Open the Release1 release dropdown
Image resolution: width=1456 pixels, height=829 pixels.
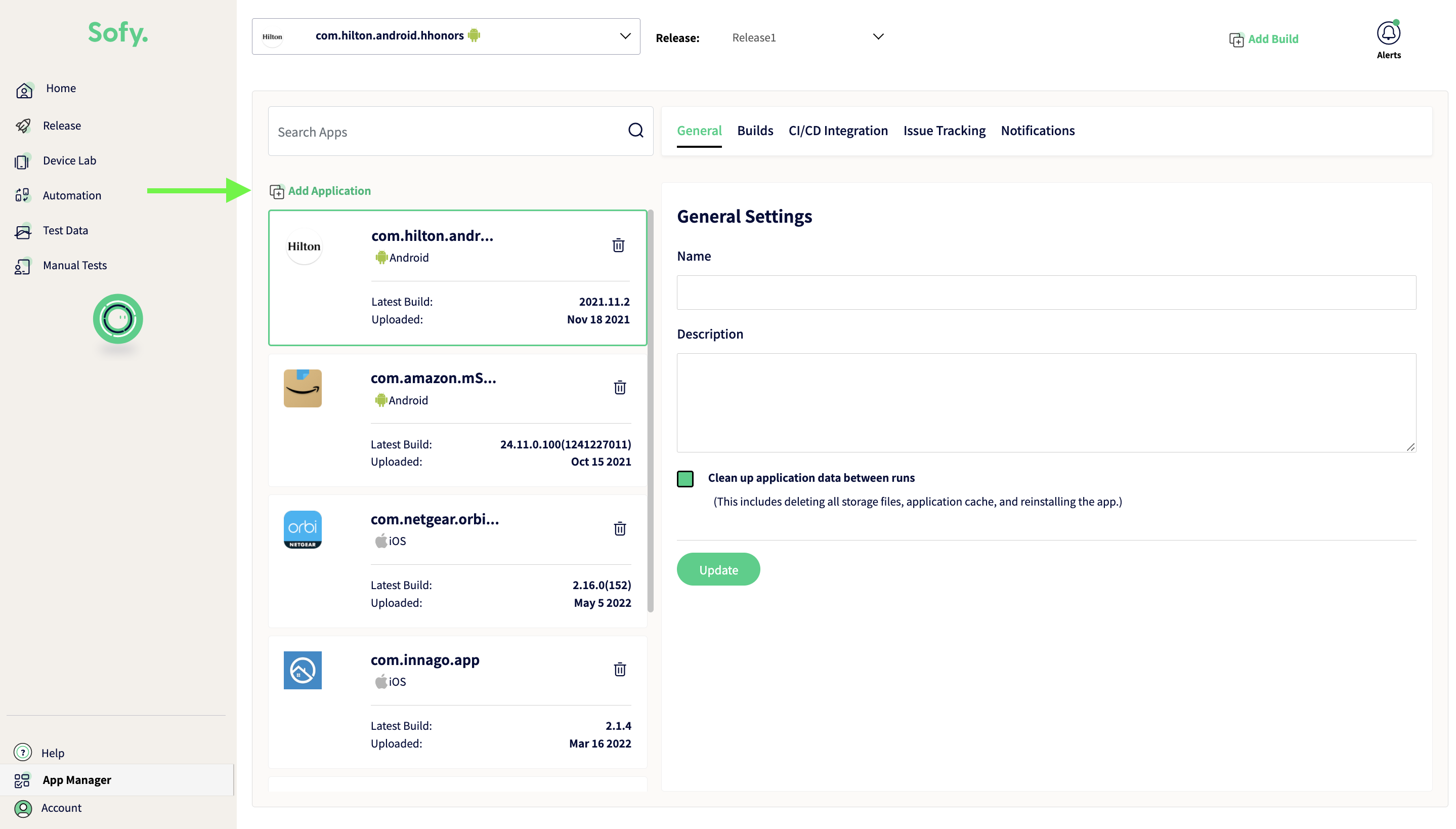[877, 37]
